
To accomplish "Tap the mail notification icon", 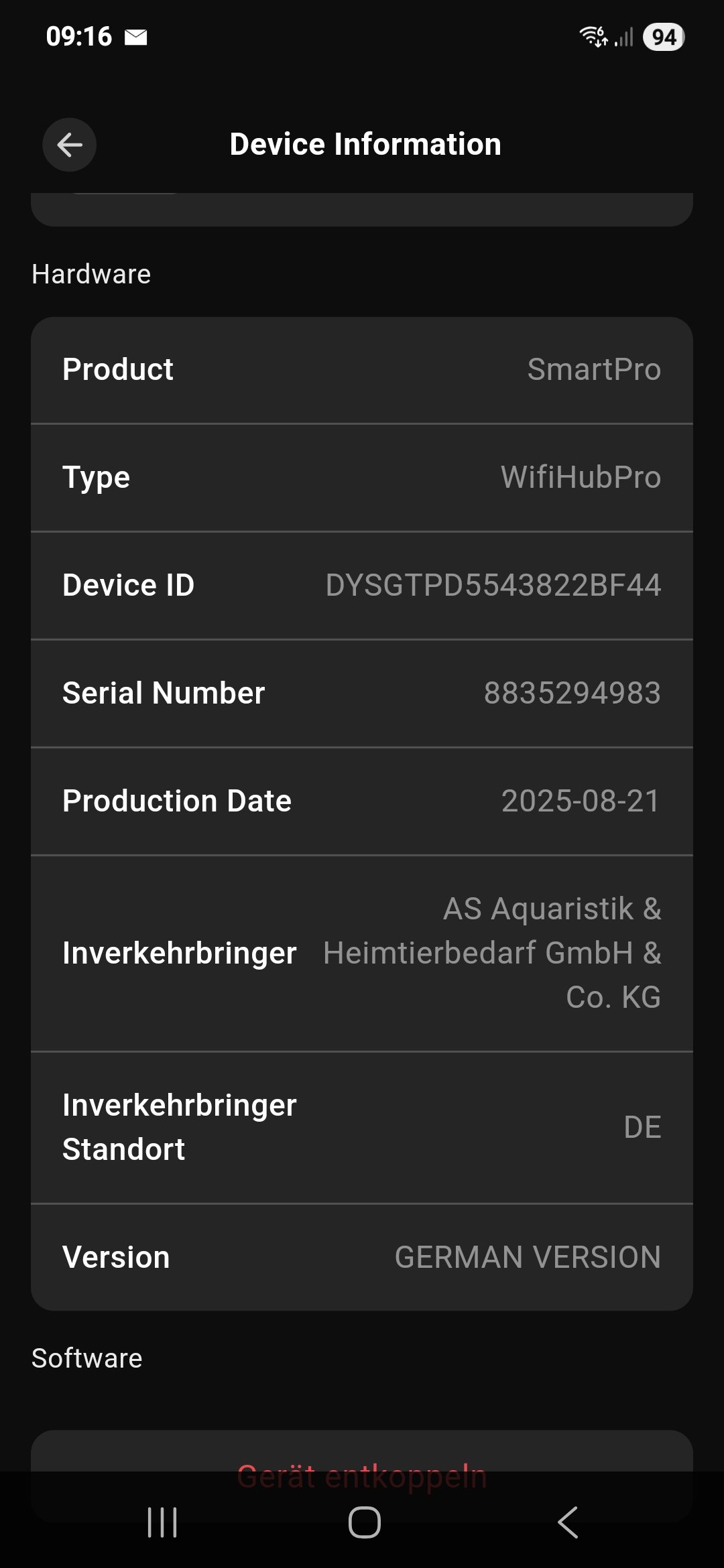I will pos(136,37).
